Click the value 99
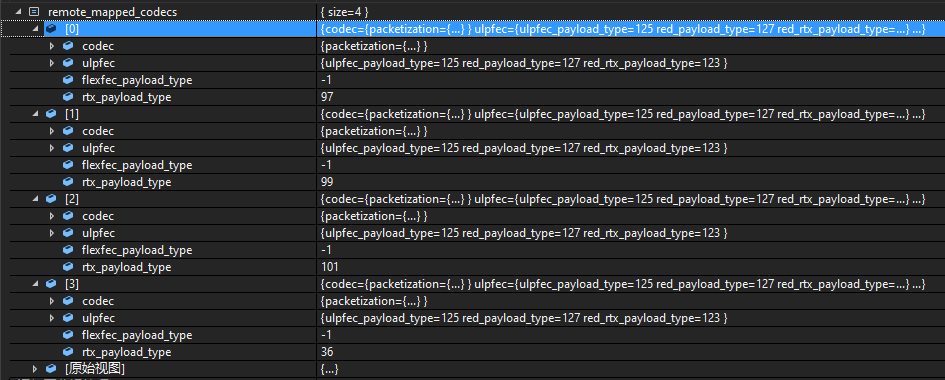 [x=327, y=182]
